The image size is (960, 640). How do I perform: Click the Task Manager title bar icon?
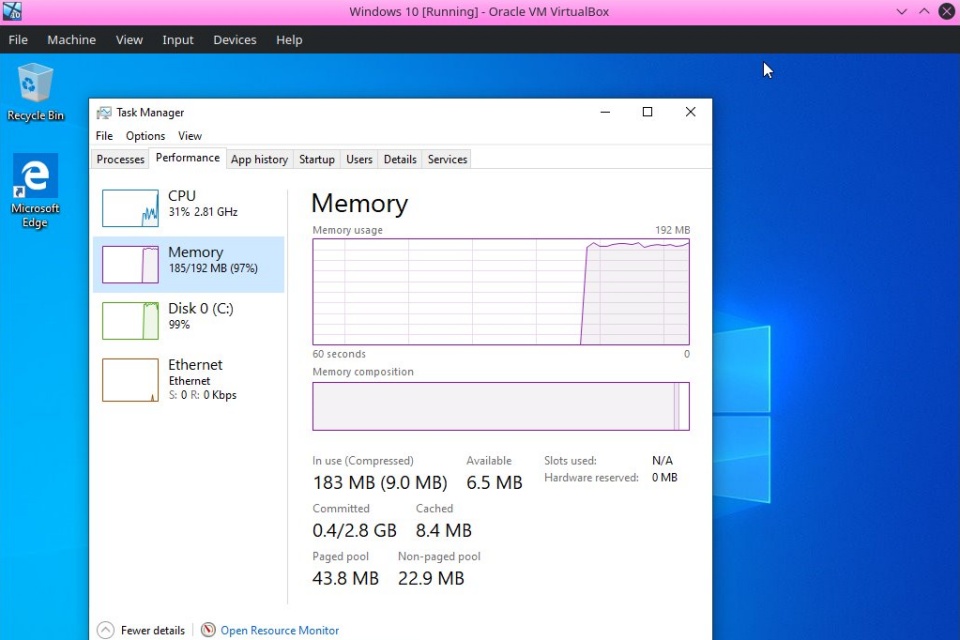[104, 113]
